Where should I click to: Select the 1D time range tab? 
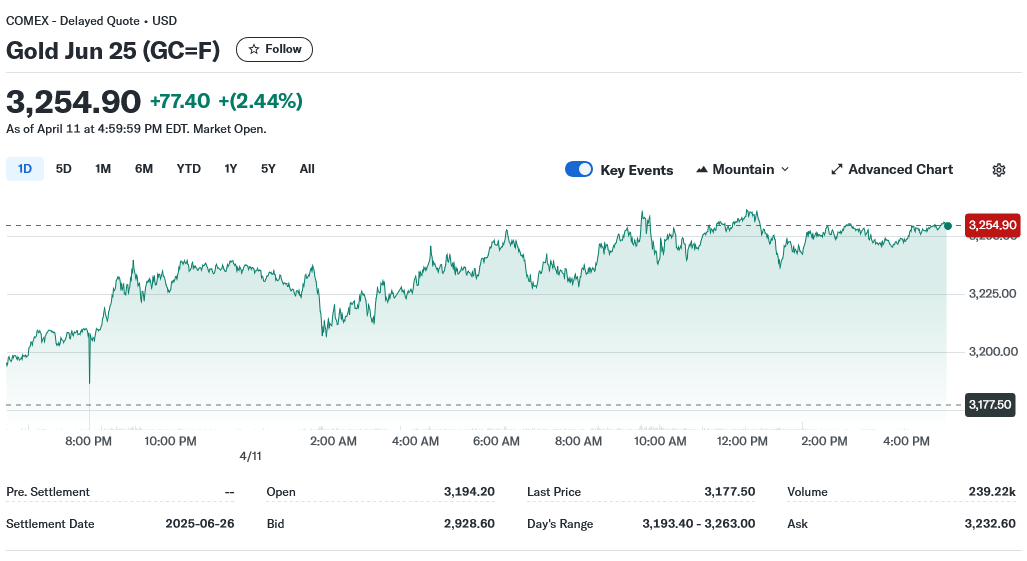[25, 169]
